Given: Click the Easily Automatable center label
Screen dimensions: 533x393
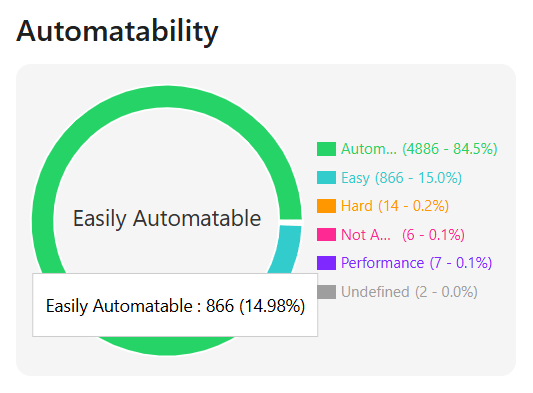Looking at the screenshot, I should tap(167, 218).
